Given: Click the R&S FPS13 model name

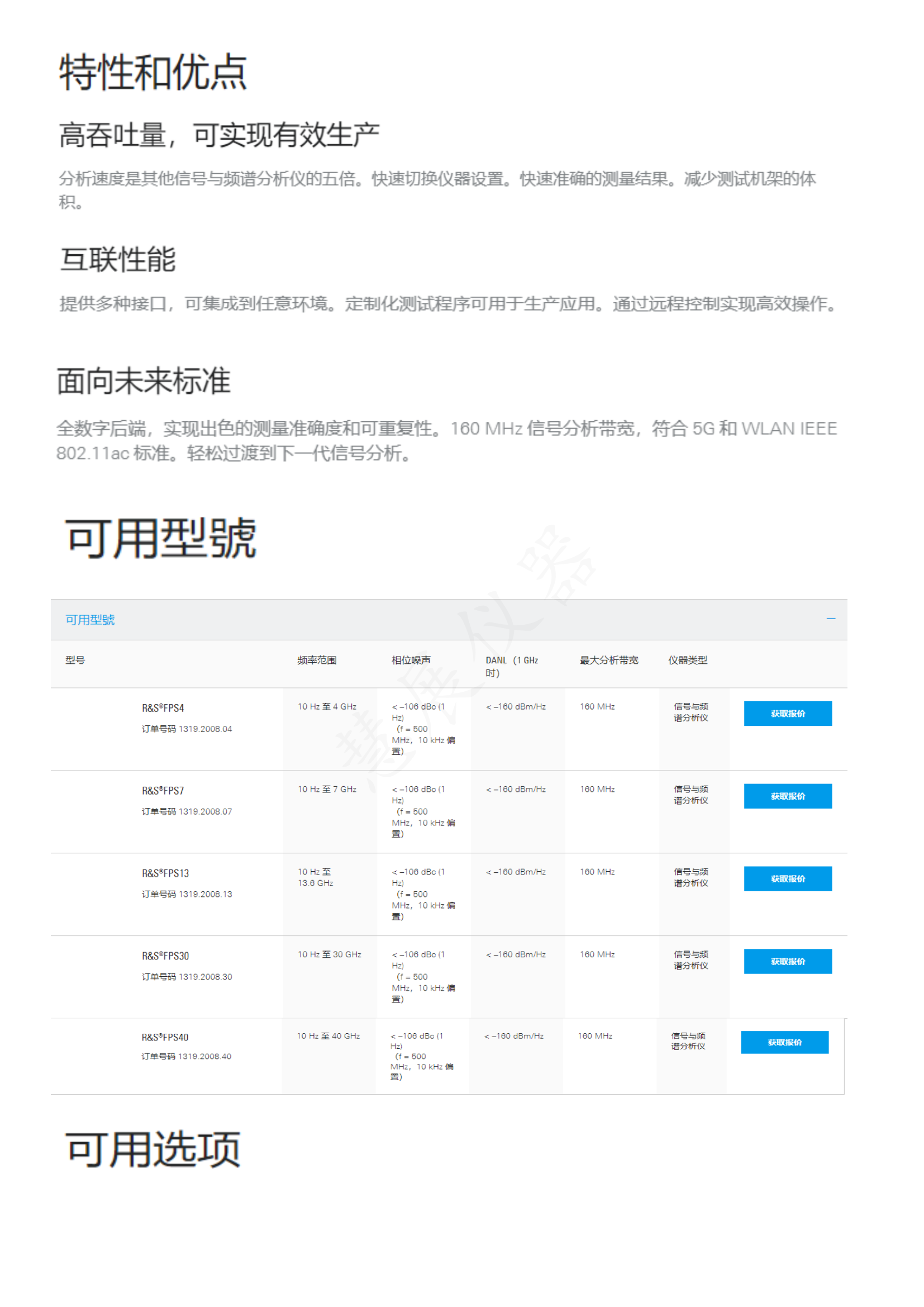Looking at the screenshot, I should (165, 873).
